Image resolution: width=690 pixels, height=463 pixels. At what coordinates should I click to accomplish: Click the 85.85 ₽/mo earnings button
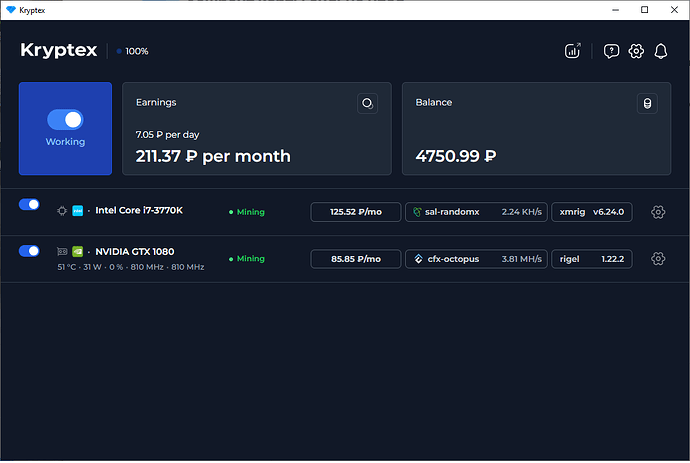click(x=356, y=259)
